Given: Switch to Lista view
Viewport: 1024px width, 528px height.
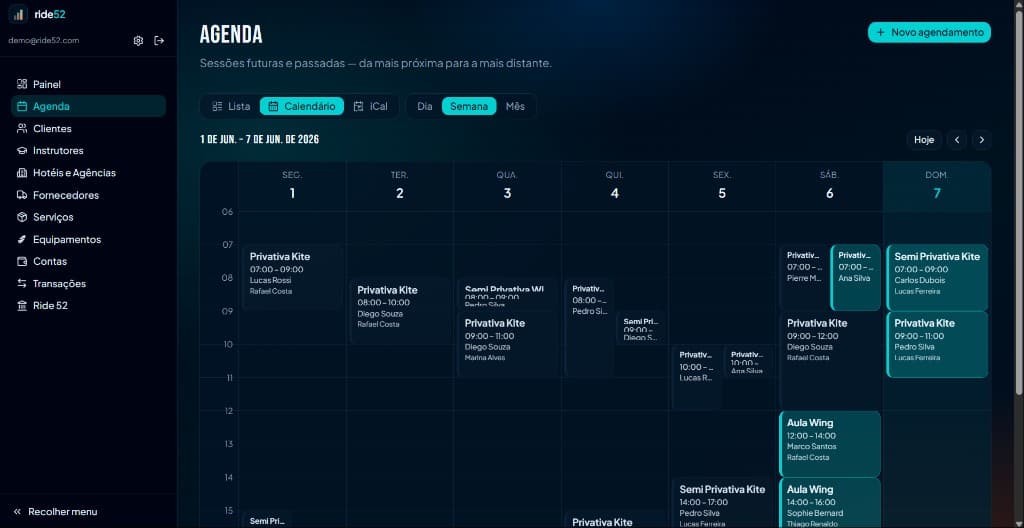Looking at the screenshot, I should (x=231, y=106).
